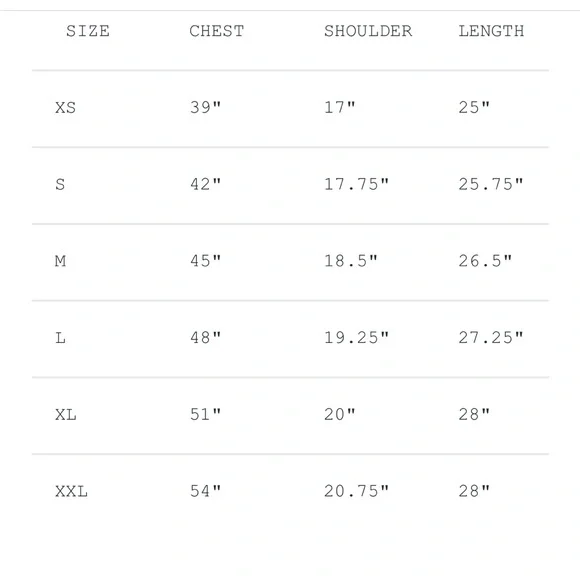Select the M size row label
Viewport: 580px width, 580px height.
point(60,261)
